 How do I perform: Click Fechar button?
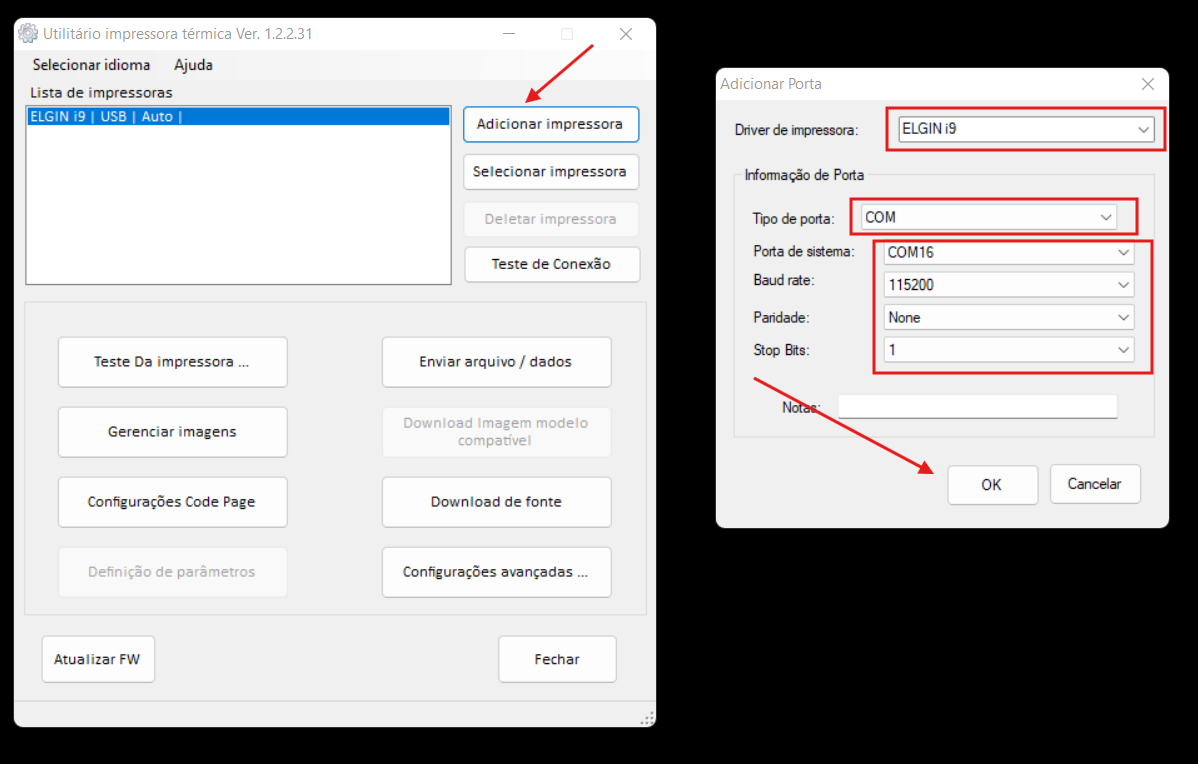coord(557,659)
